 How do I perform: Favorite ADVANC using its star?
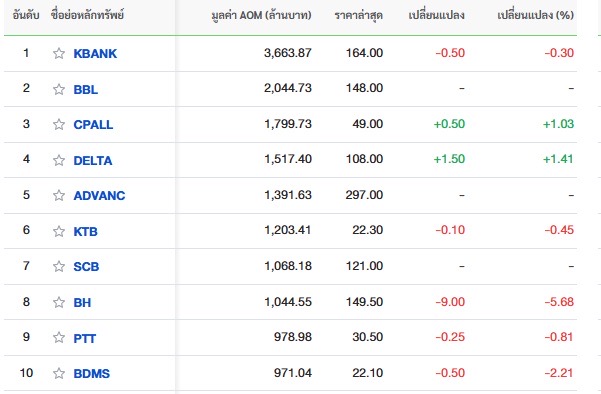point(59,195)
